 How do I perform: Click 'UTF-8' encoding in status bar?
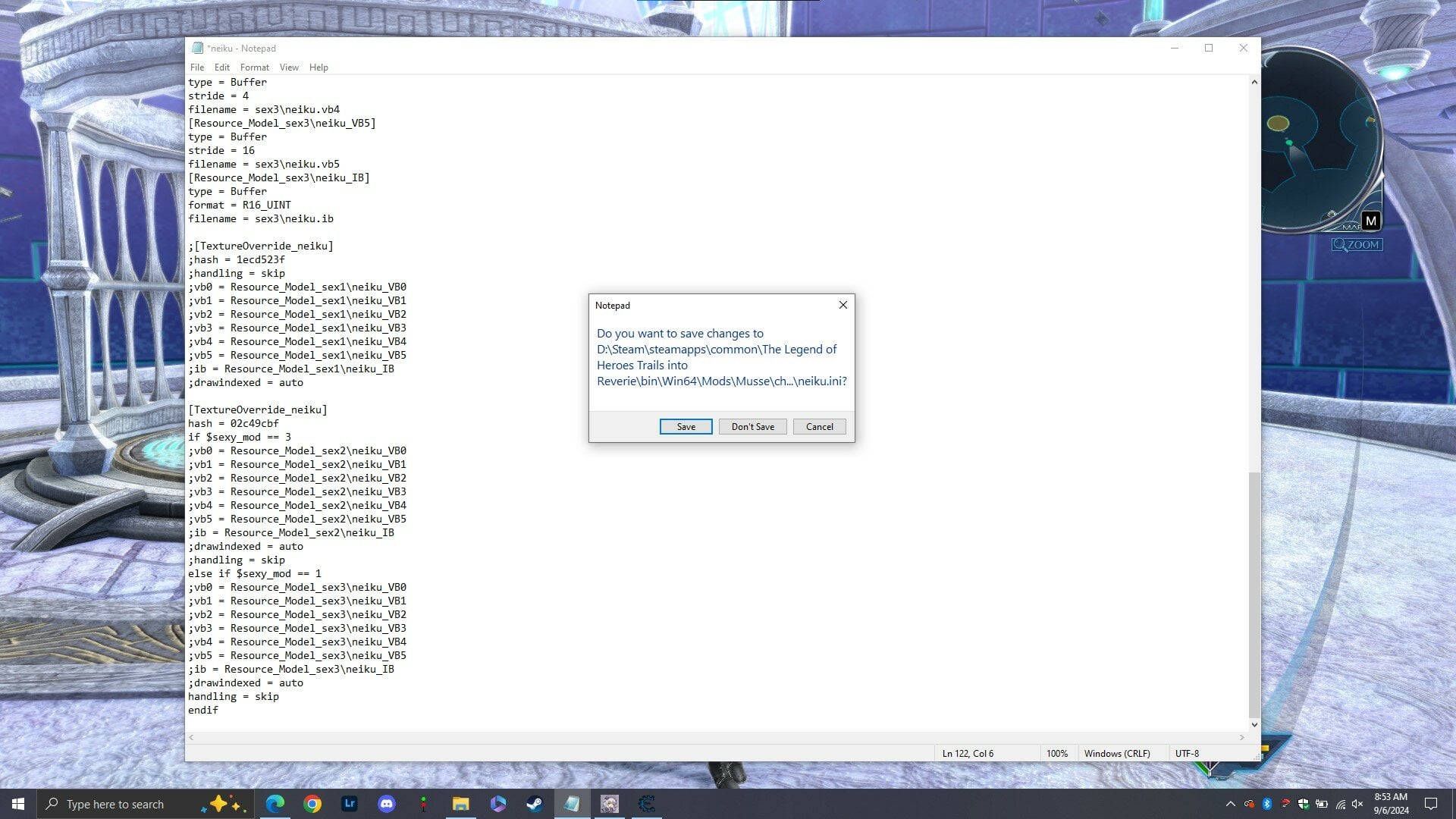(x=1187, y=753)
